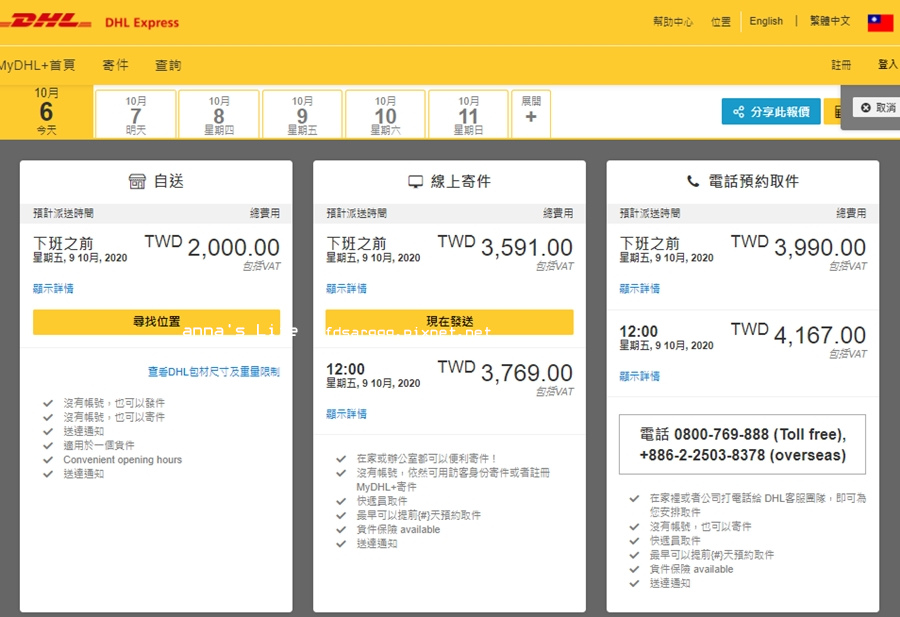Switch language to English
This screenshot has height=617, width=900.
point(766,21)
